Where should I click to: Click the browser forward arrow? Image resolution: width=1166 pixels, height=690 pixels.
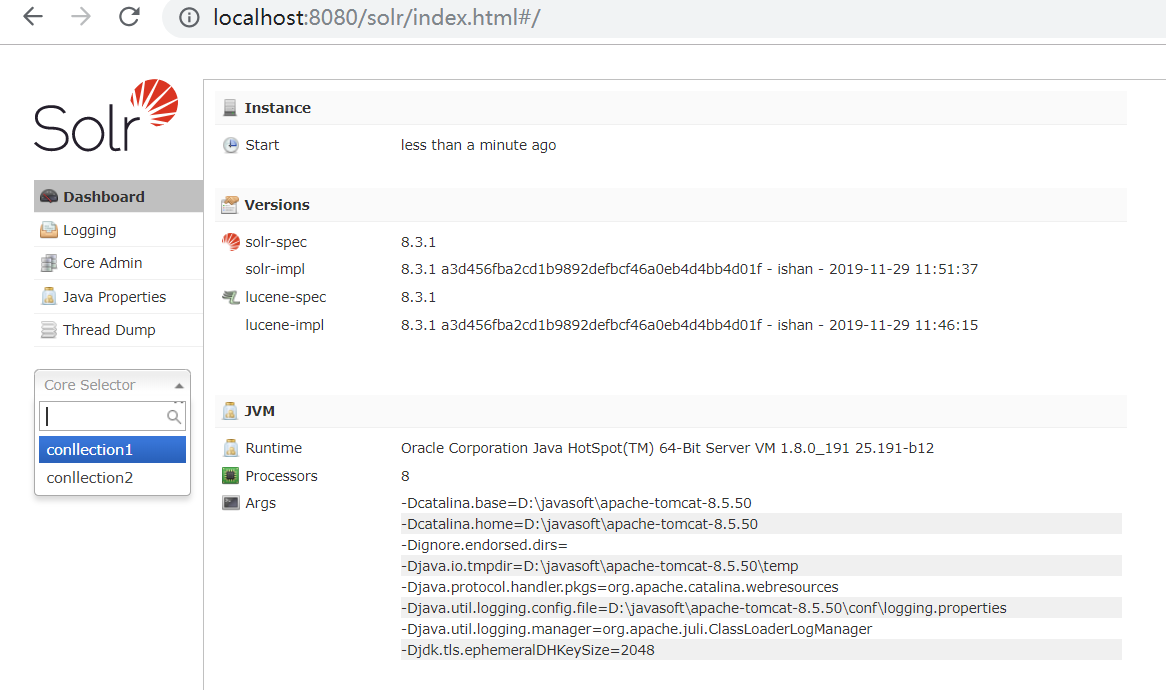coord(80,16)
